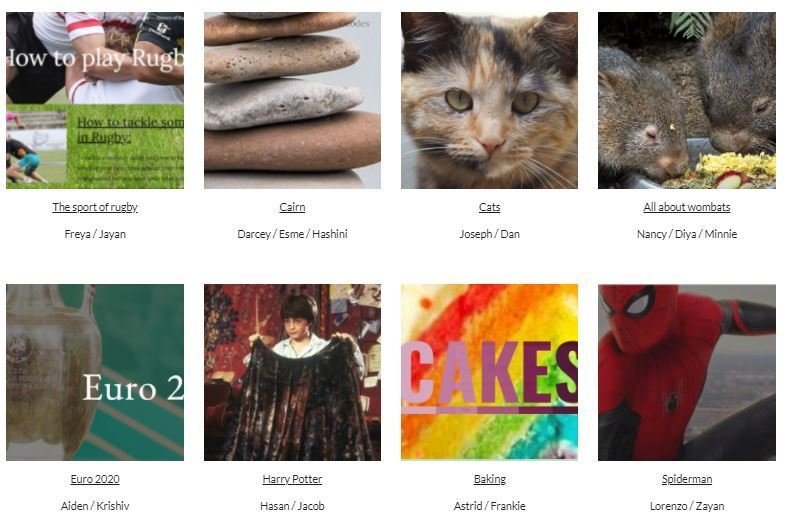Visit the Cats link

(x=490, y=207)
